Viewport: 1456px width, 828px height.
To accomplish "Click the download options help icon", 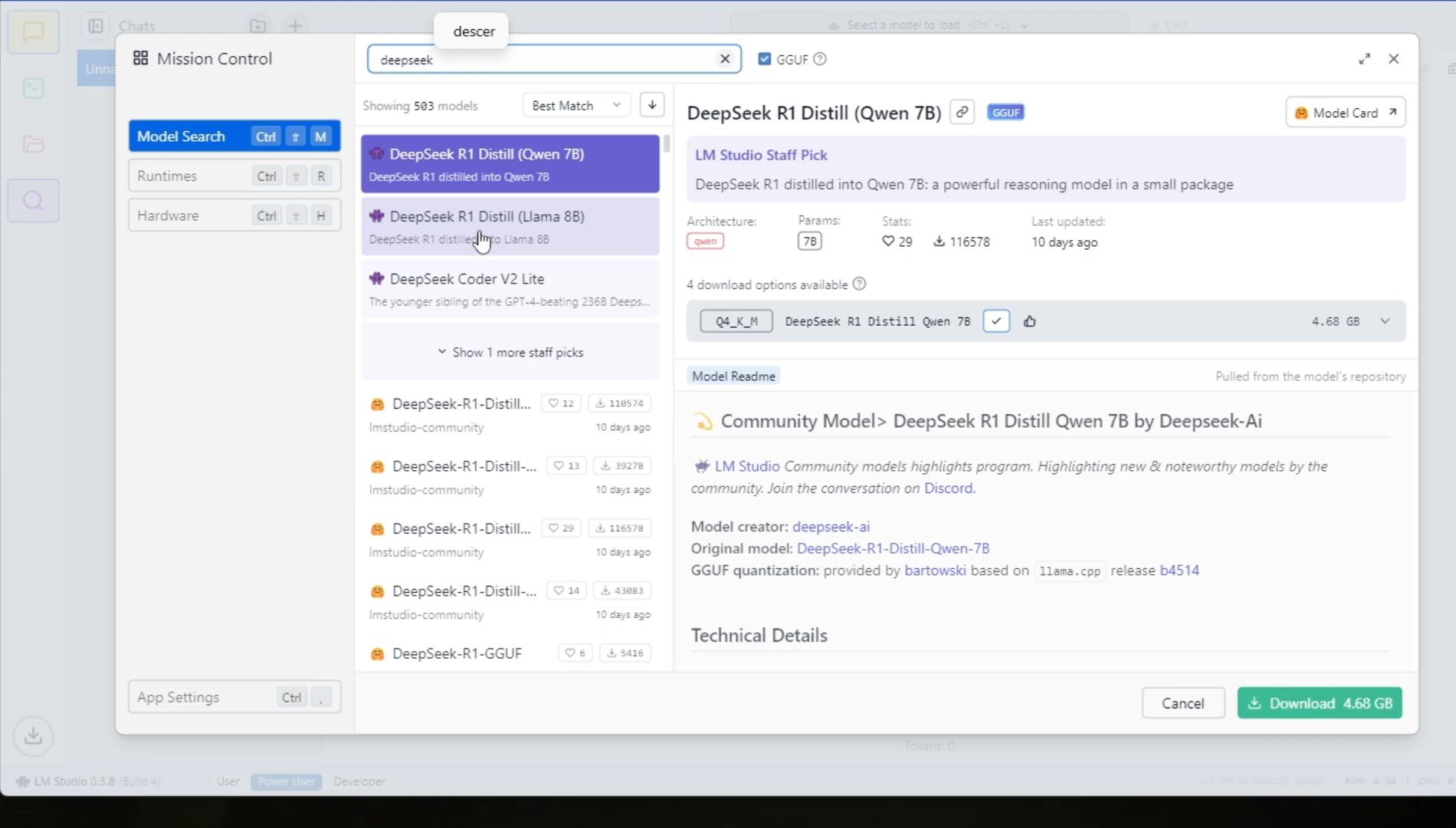I will tap(859, 284).
